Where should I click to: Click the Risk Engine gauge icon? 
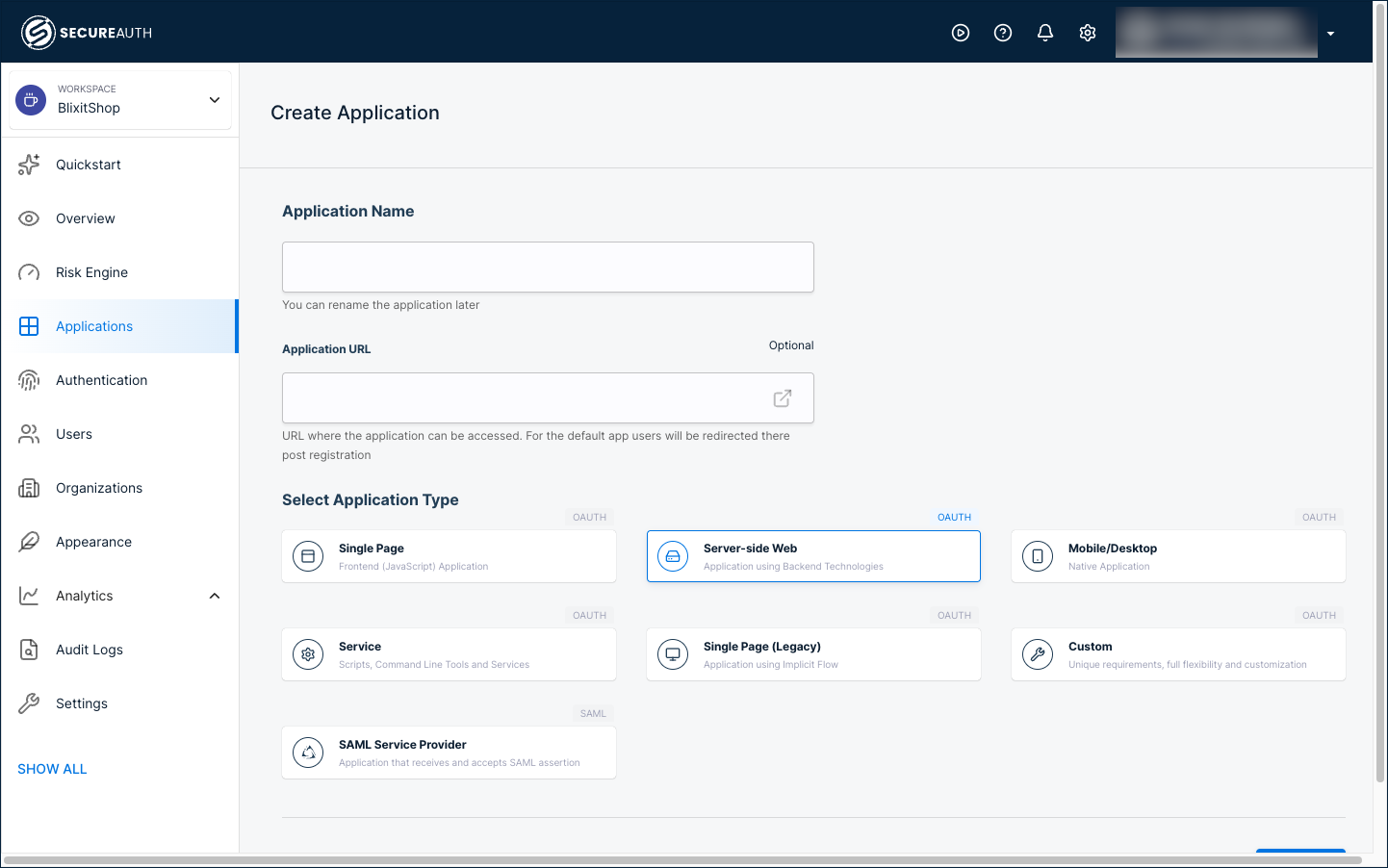(x=29, y=272)
